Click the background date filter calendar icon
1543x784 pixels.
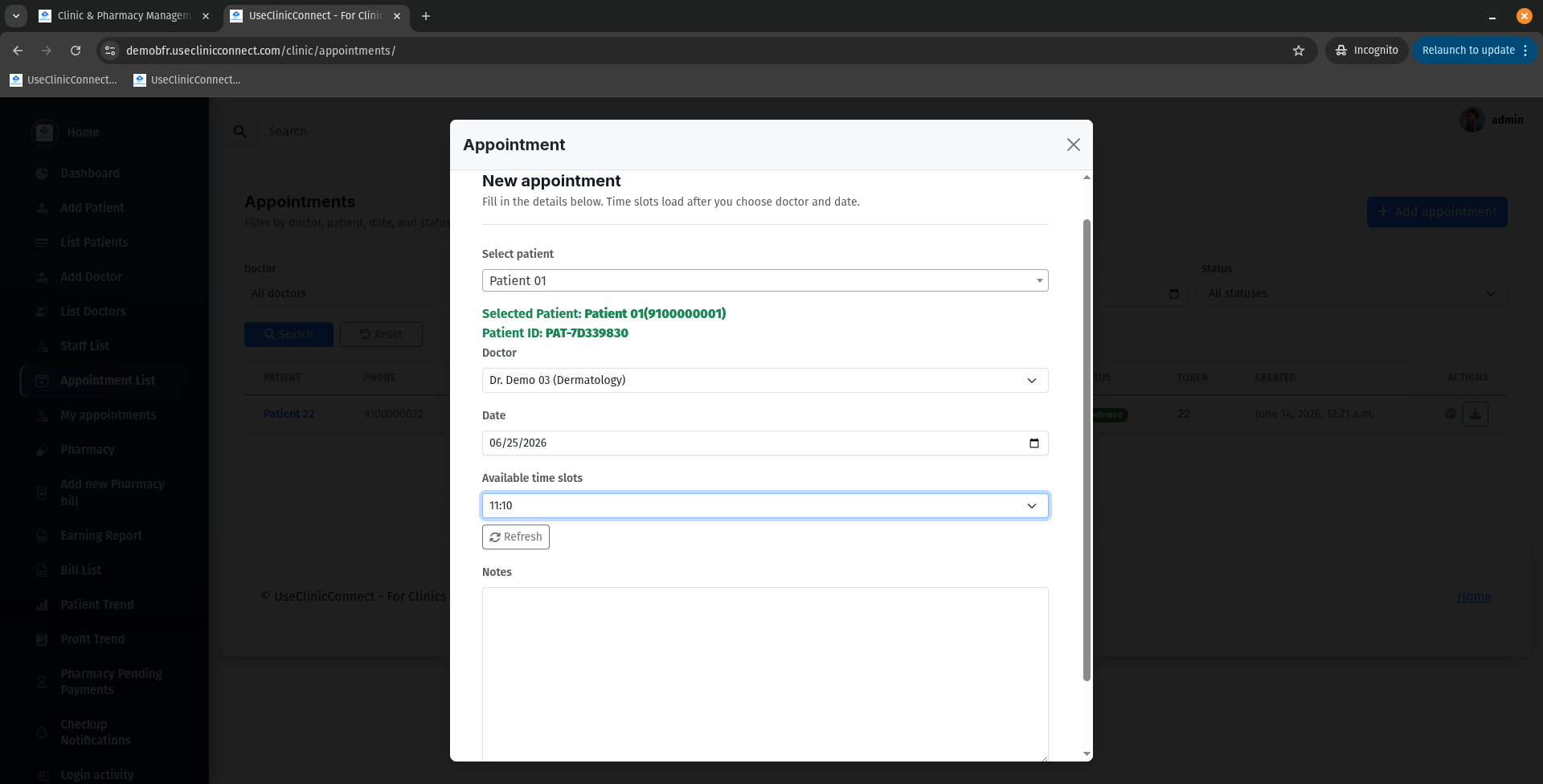1173,294
